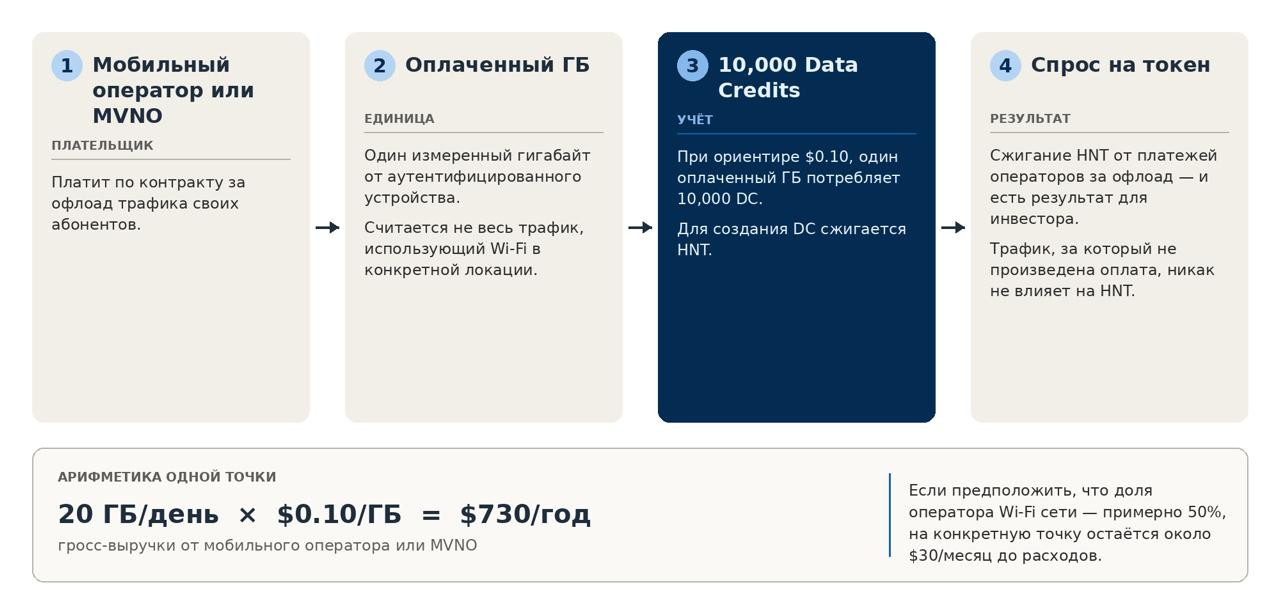Click the step 1 number badge
Image resolution: width=1280 pixels, height=614 pixels.
pos(67,66)
